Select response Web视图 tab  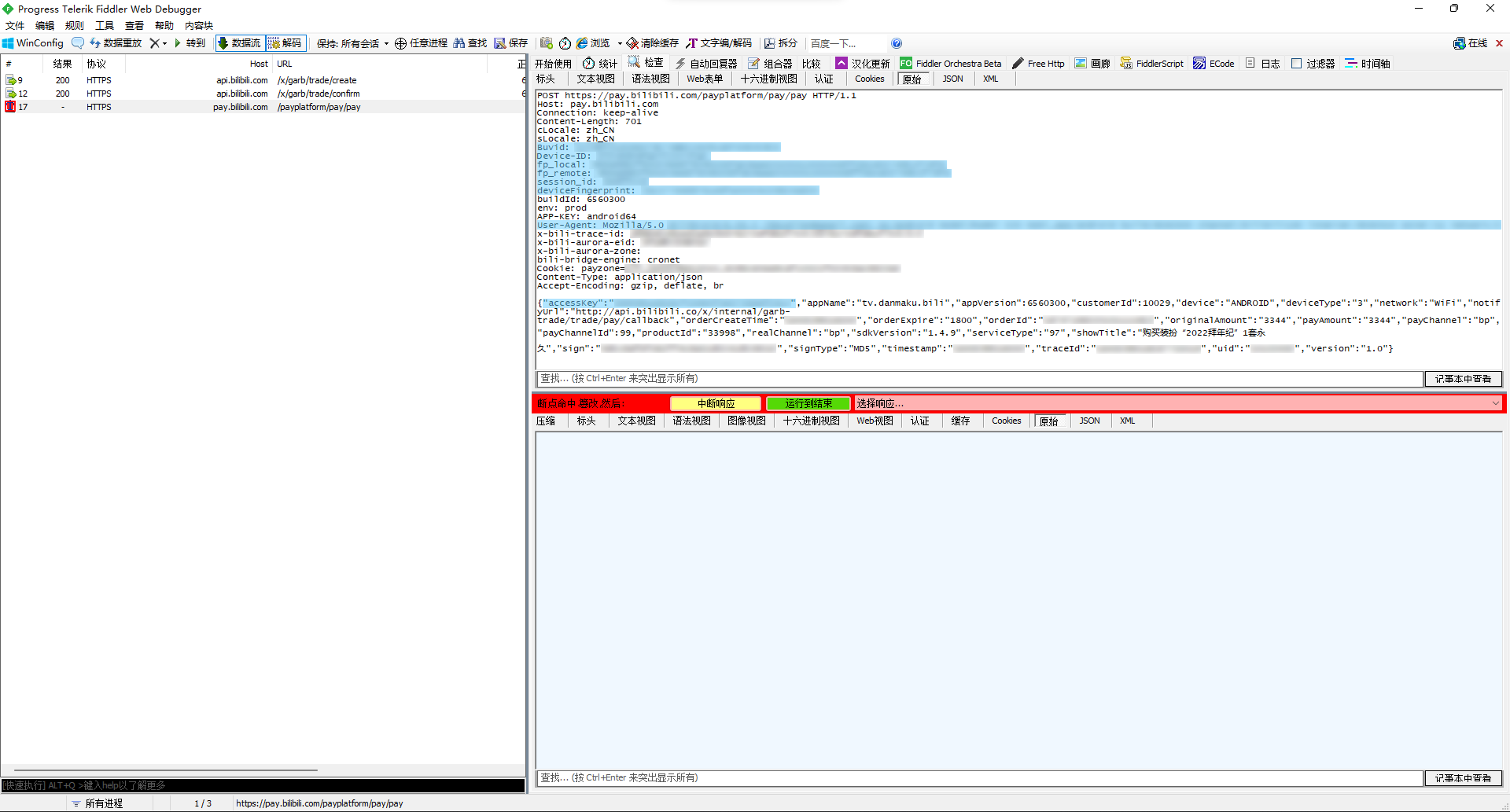tap(875, 421)
